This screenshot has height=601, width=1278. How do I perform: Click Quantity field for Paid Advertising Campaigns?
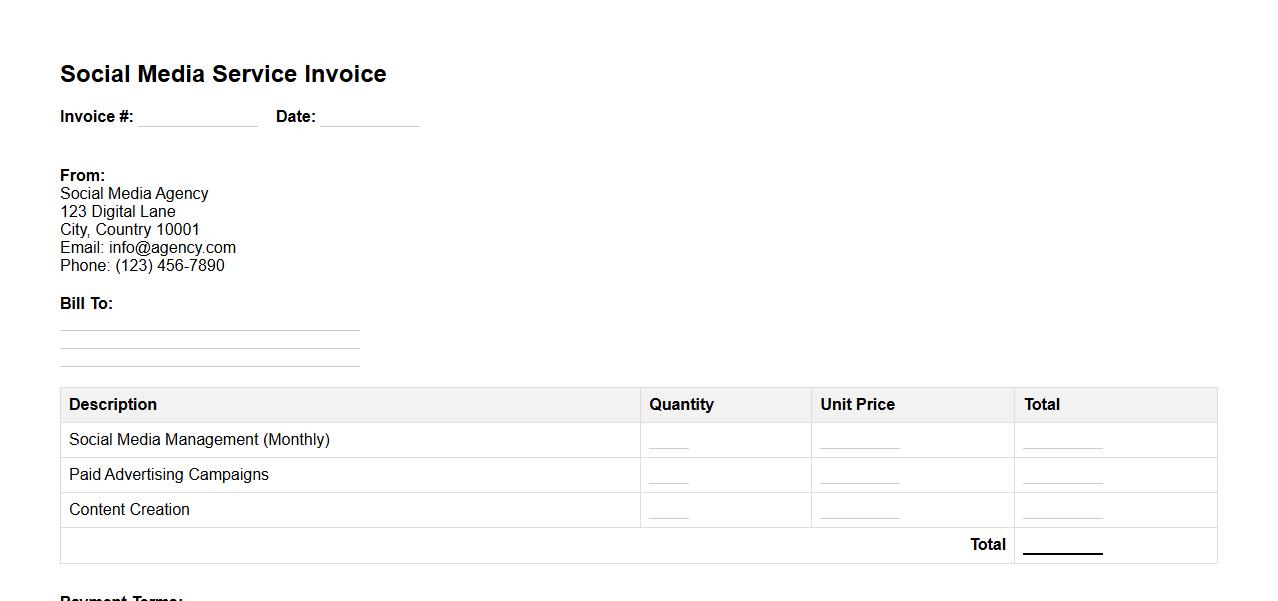pos(668,475)
